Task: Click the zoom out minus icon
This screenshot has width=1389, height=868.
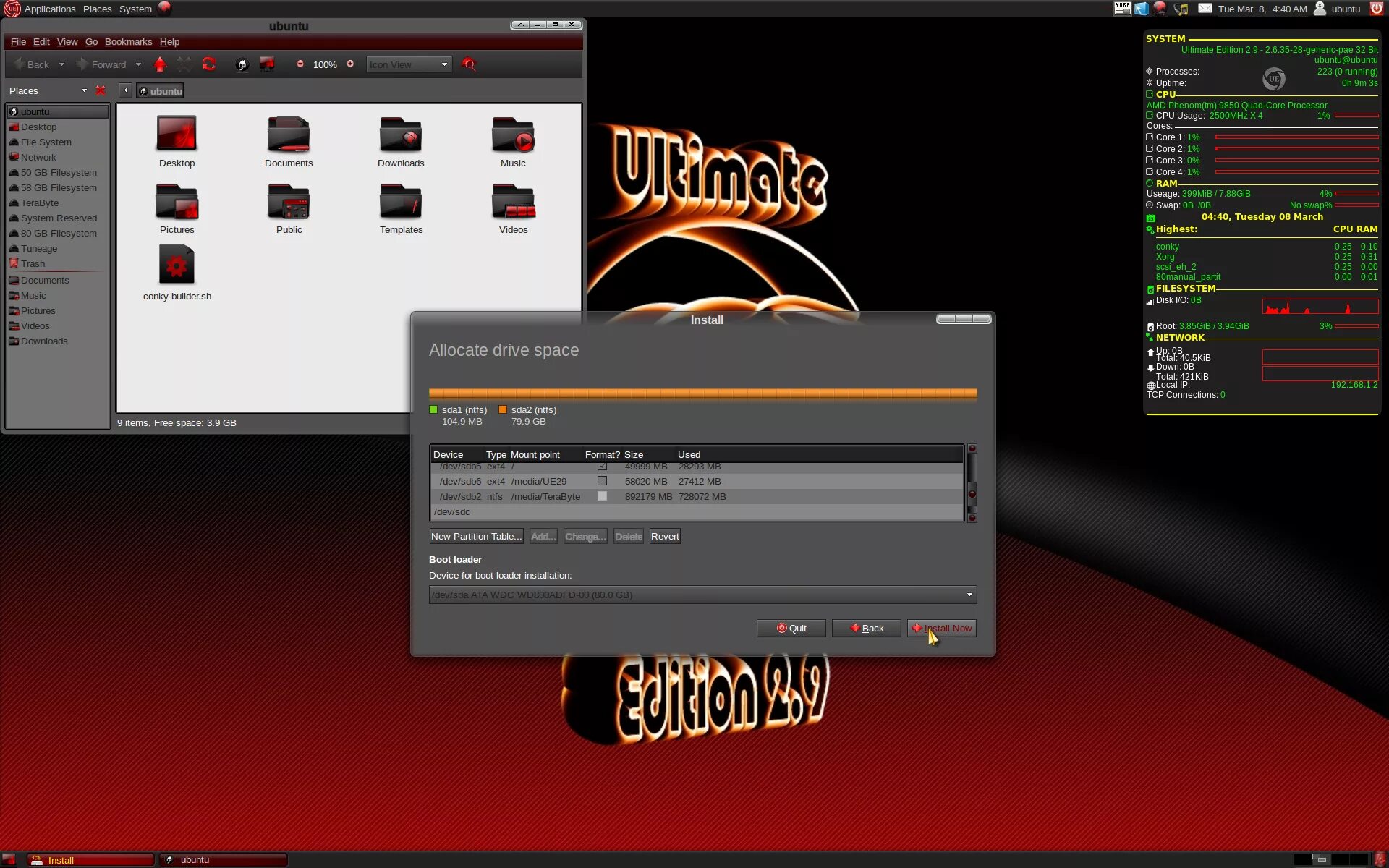Action: point(300,64)
